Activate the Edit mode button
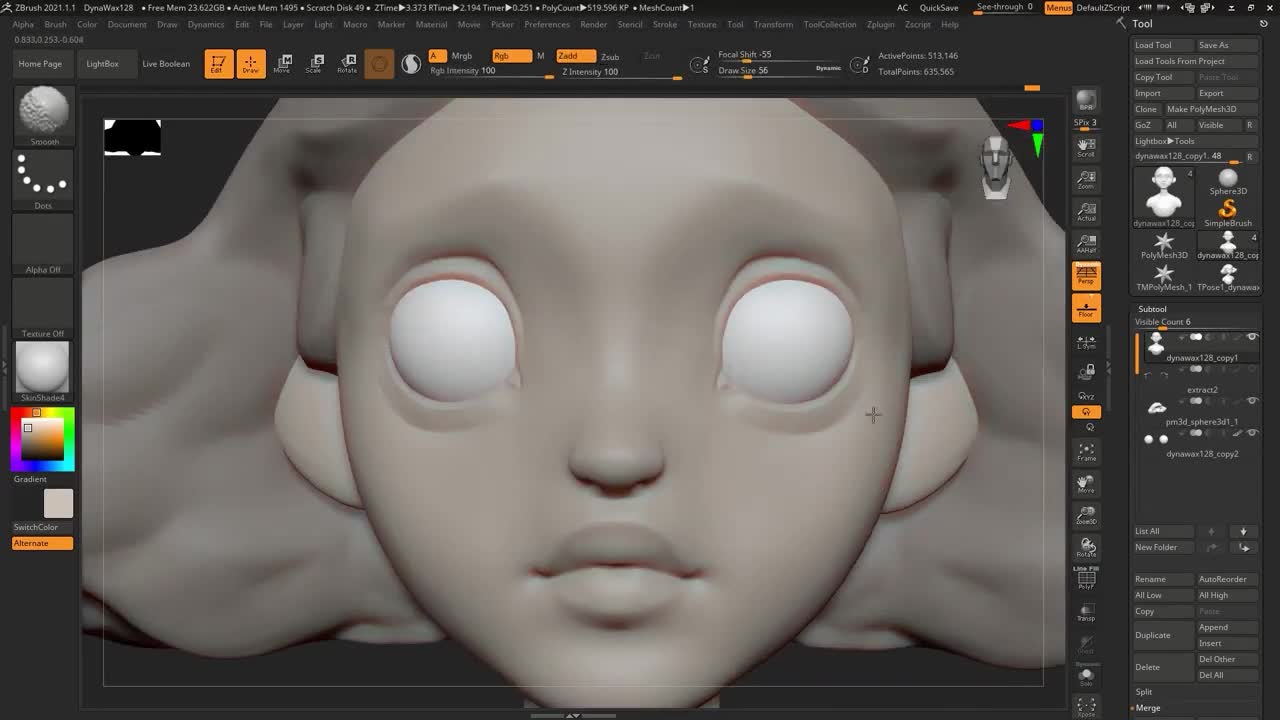The width and height of the screenshot is (1280, 720). [219, 64]
